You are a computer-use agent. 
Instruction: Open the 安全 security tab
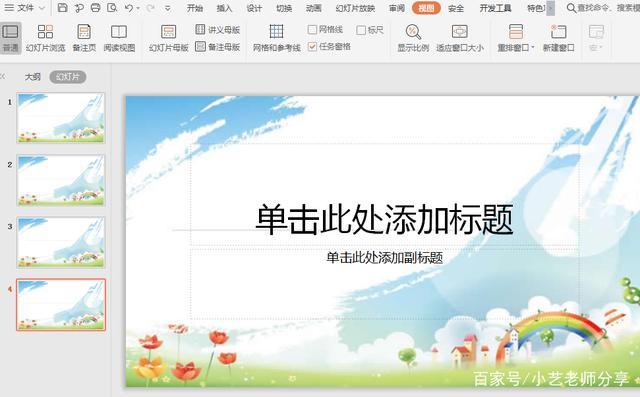tap(456, 8)
